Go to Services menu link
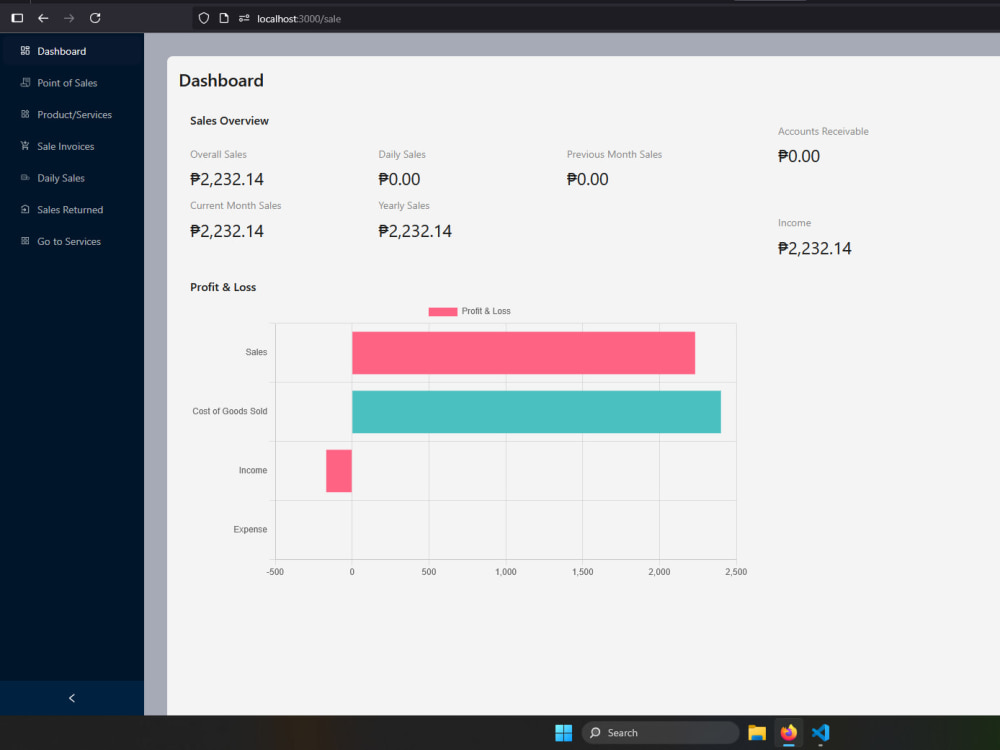Image resolution: width=1000 pixels, height=750 pixels. 72,242
